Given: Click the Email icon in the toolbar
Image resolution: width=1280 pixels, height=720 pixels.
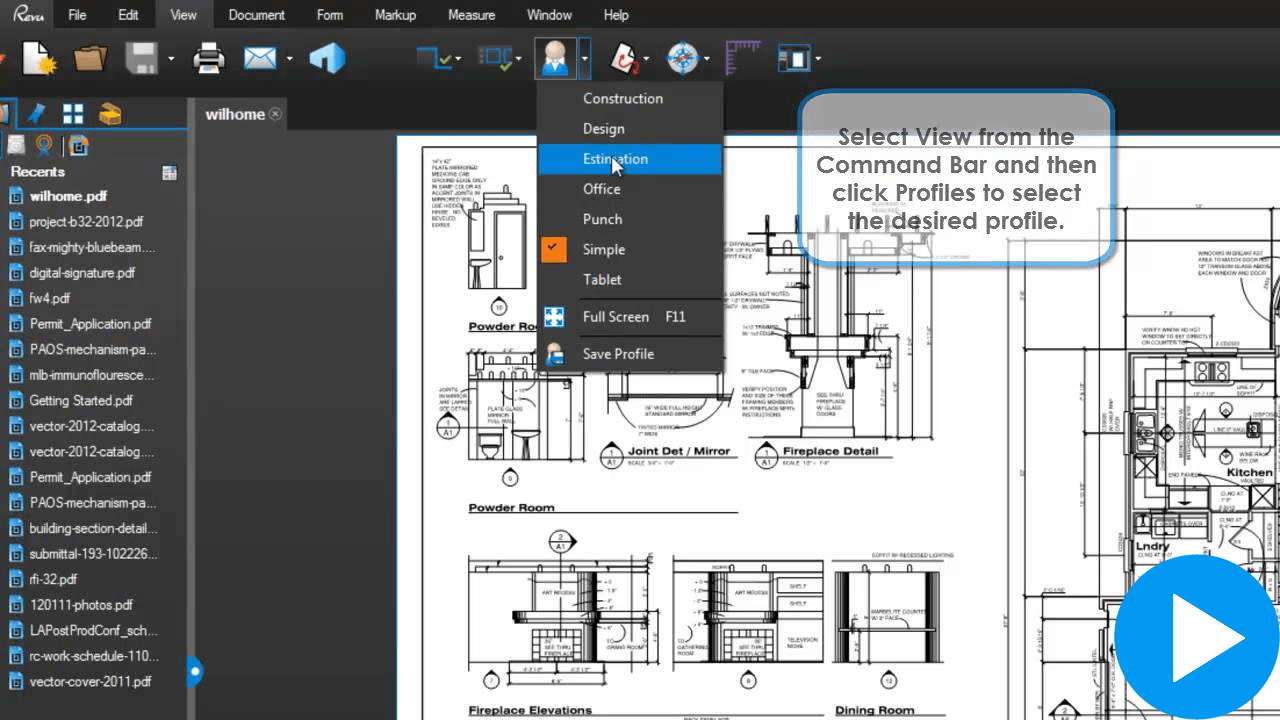Looking at the screenshot, I should click(x=259, y=57).
